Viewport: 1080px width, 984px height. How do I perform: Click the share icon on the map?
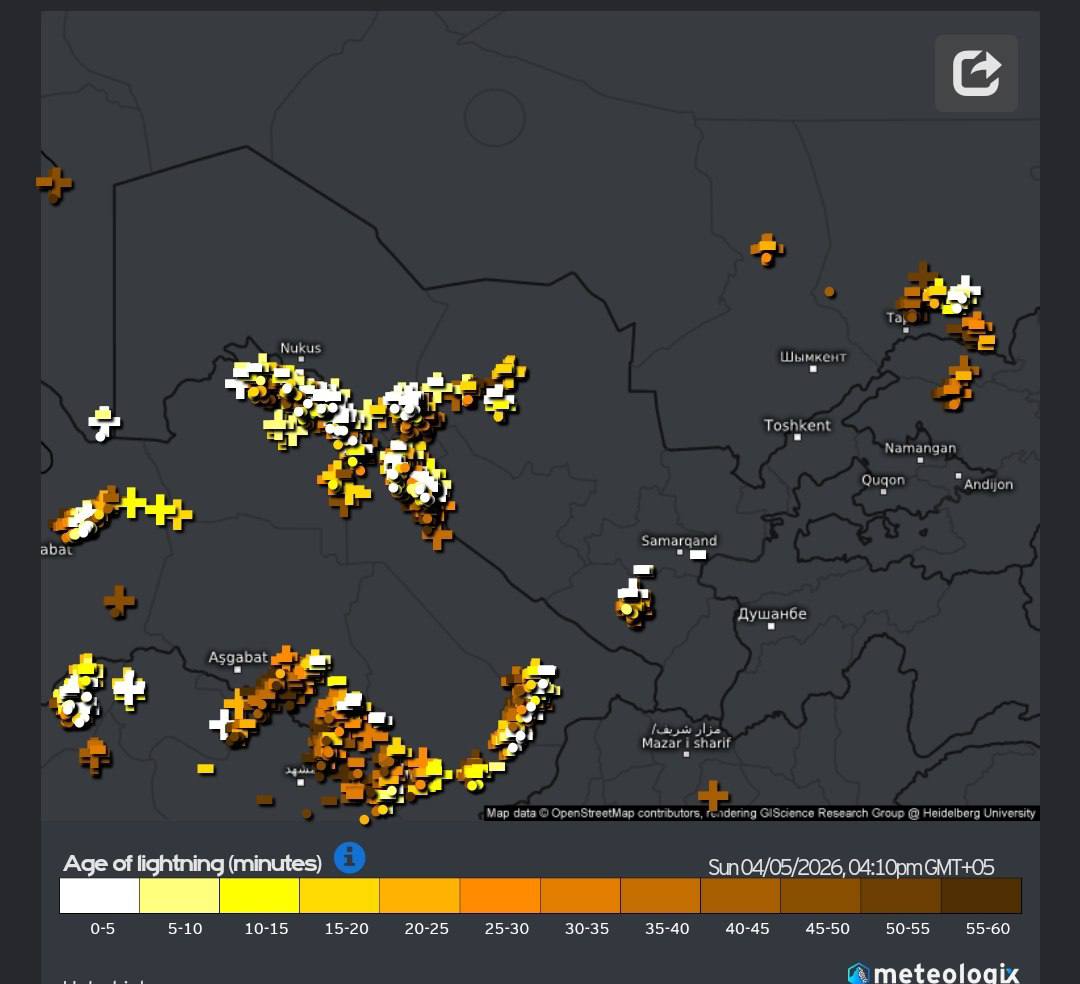coord(976,73)
